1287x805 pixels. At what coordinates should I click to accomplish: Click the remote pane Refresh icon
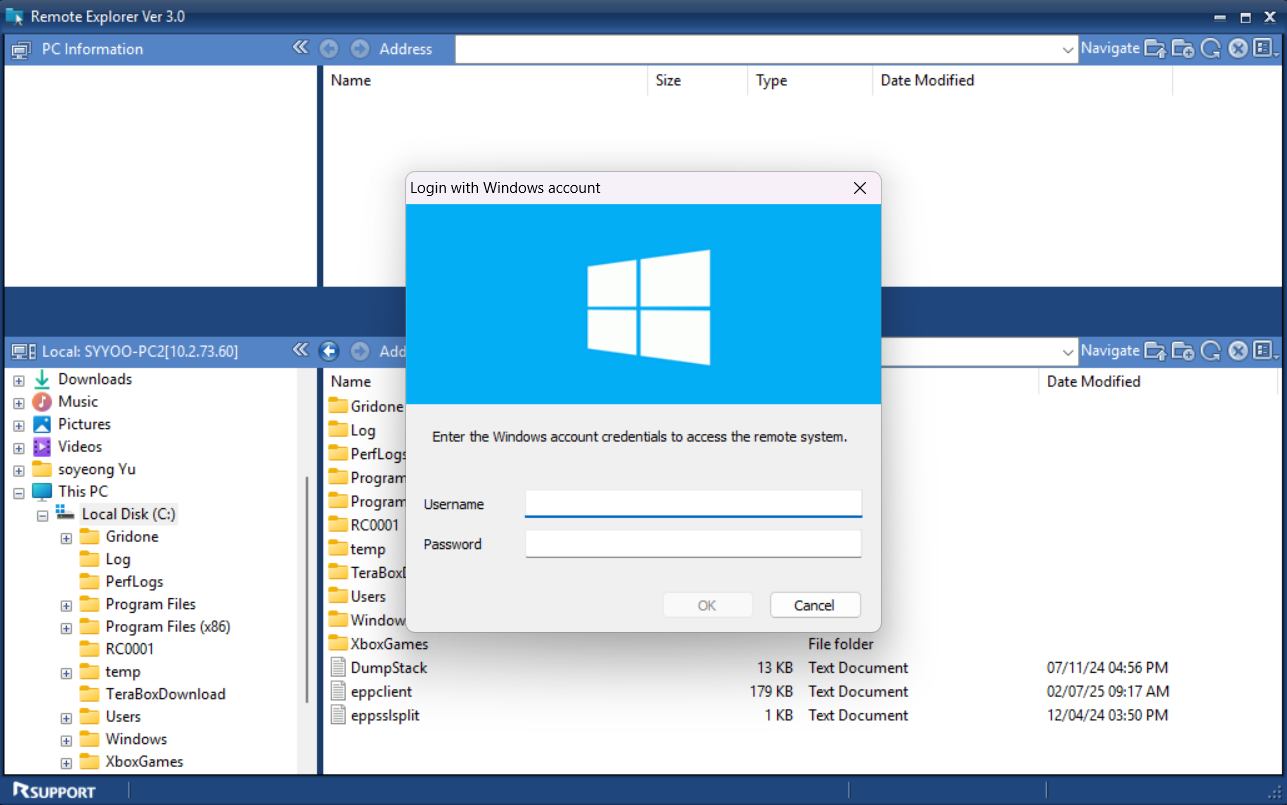(x=1210, y=48)
